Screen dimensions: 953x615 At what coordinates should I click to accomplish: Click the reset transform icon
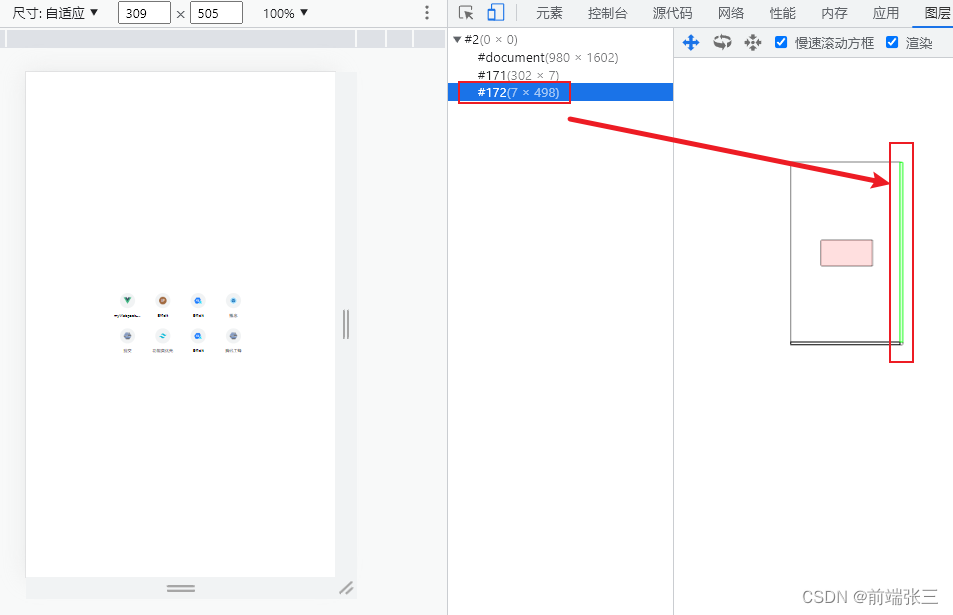coord(752,43)
